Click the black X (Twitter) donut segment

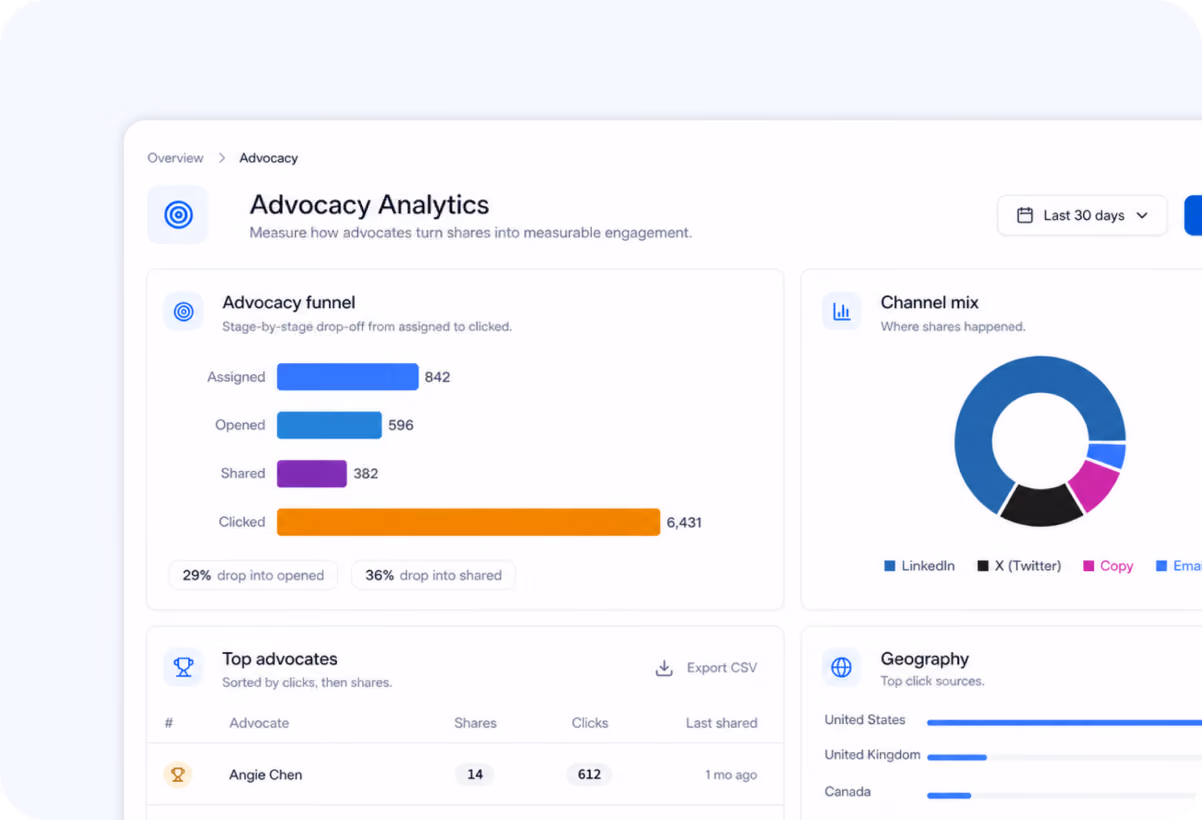point(1040,506)
